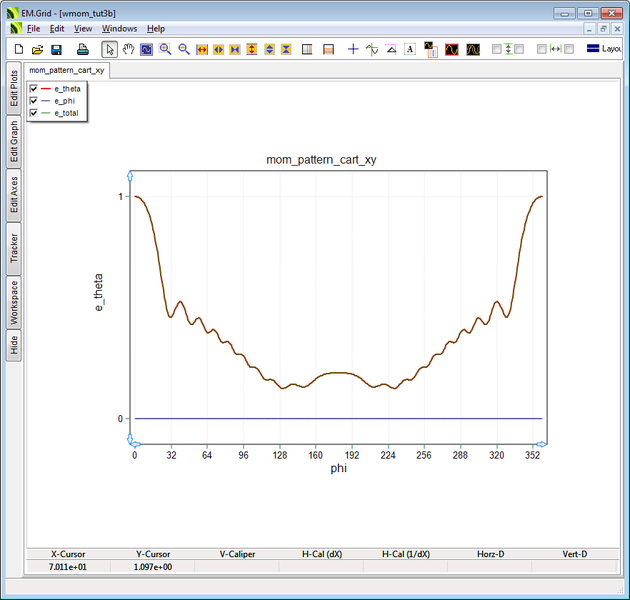Select the text annotation tool
Screen dimensions: 630x600
(x=410, y=49)
